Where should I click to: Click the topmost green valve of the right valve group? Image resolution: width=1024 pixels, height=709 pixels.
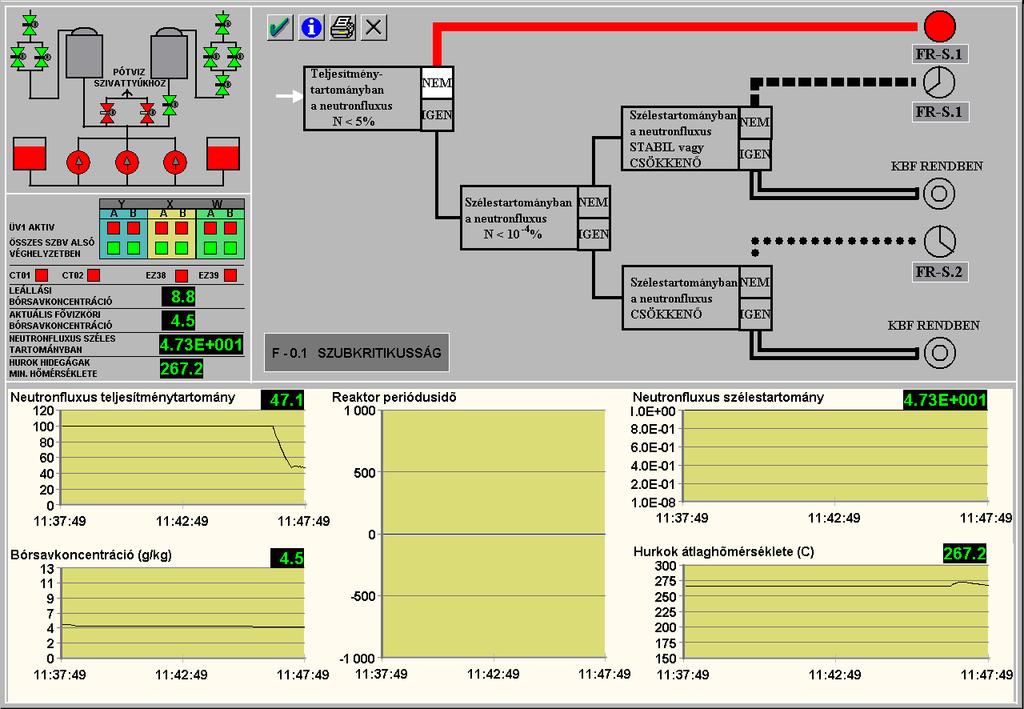223,24
